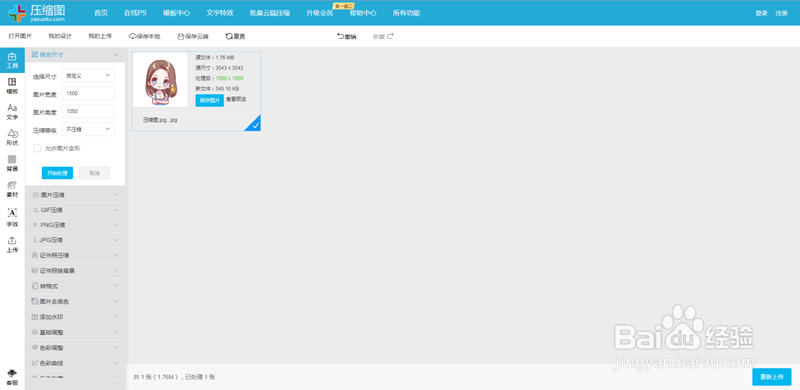Screen dimensions: 800x390
Task: Click 我的上传 in the toolbar
Action: (x=99, y=36)
